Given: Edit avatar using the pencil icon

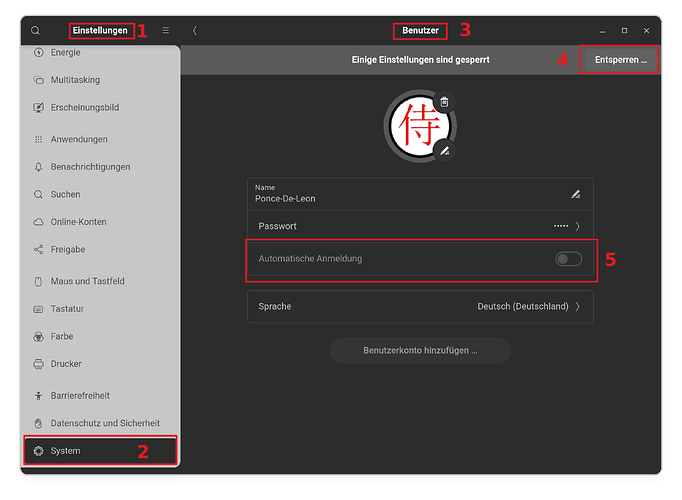Looking at the screenshot, I should (445, 151).
